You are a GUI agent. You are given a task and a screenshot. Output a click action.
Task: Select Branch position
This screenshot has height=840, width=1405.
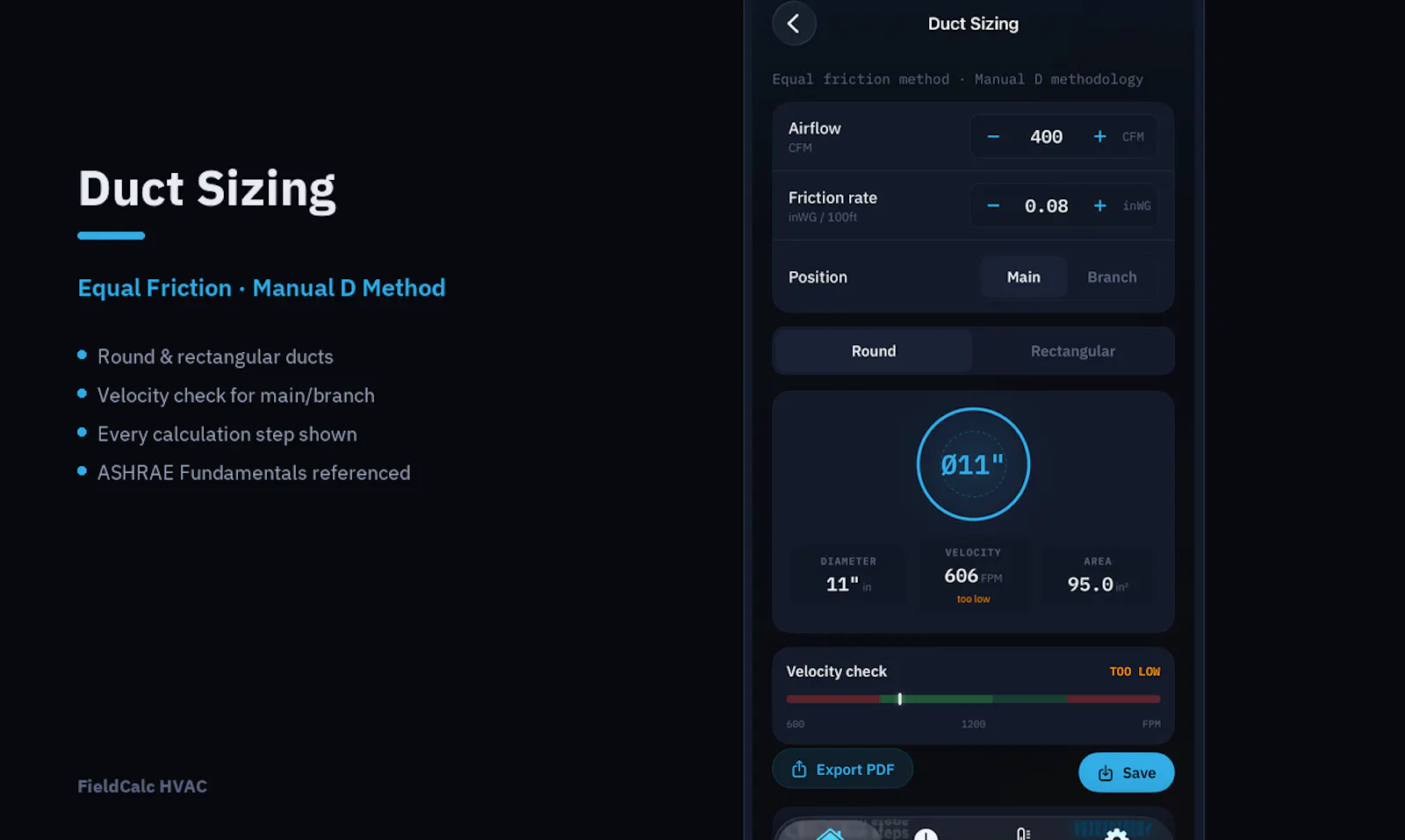pyautogui.click(x=1112, y=277)
